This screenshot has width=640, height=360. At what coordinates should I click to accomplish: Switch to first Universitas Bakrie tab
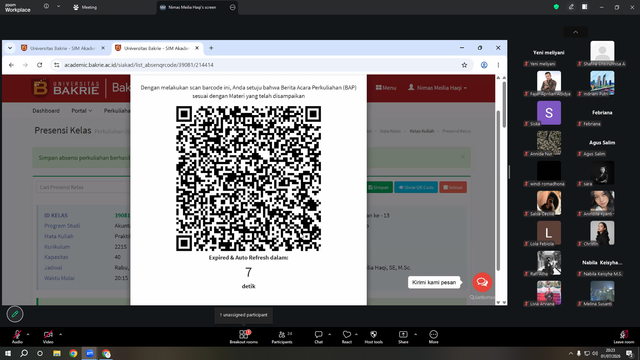coord(62,48)
